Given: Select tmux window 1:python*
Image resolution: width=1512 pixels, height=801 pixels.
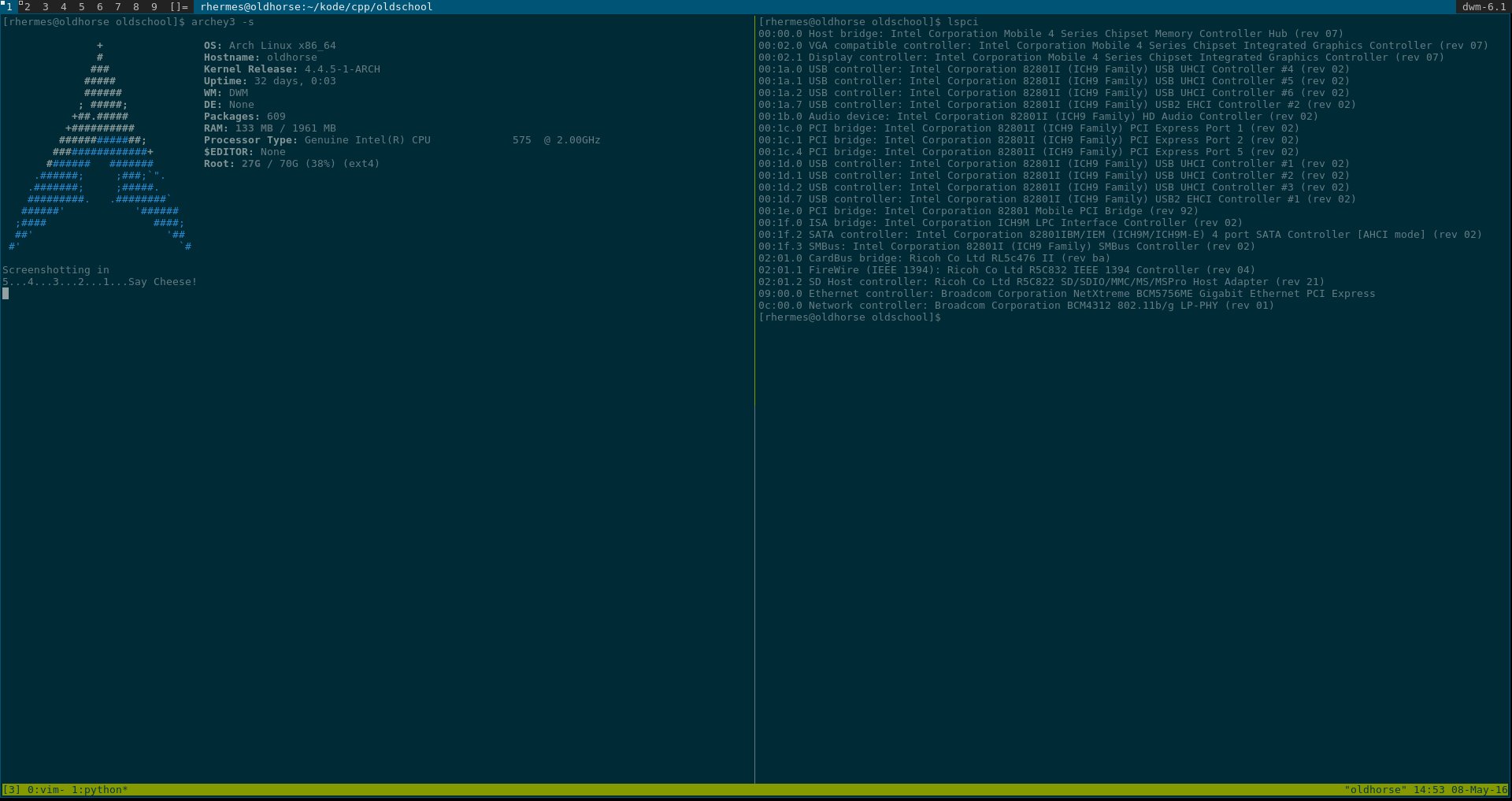Looking at the screenshot, I should [x=100, y=790].
